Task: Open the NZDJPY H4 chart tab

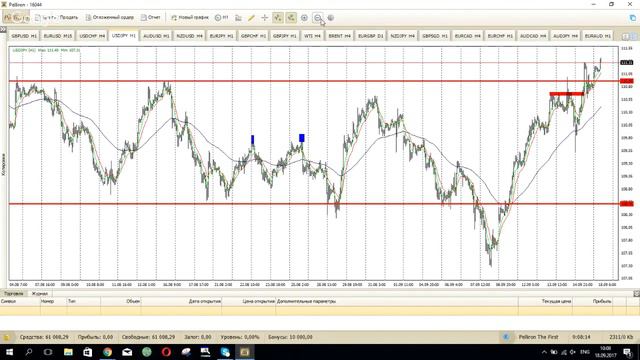Action: point(402,36)
